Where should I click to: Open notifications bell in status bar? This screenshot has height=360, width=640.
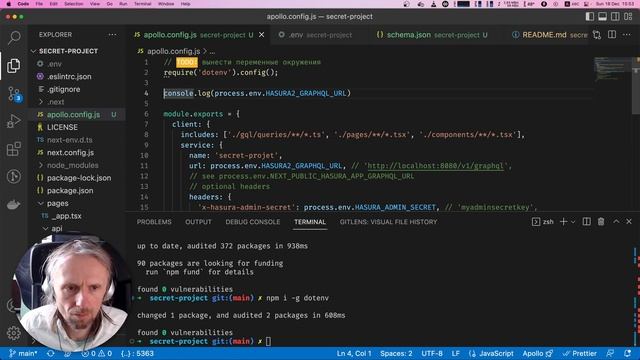coord(628,353)
